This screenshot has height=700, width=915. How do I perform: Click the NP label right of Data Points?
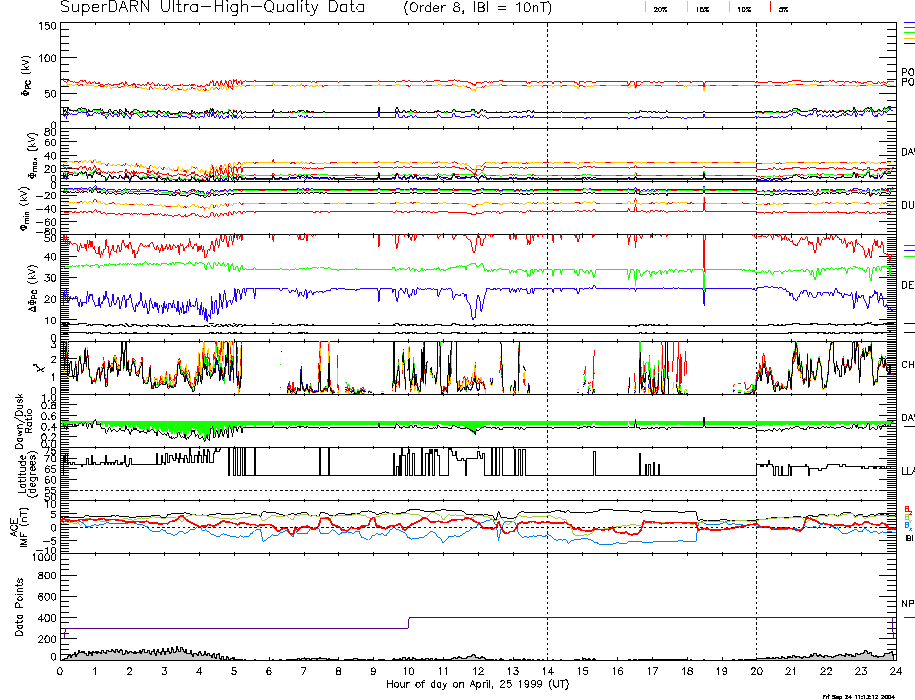(x=907, y=605)
